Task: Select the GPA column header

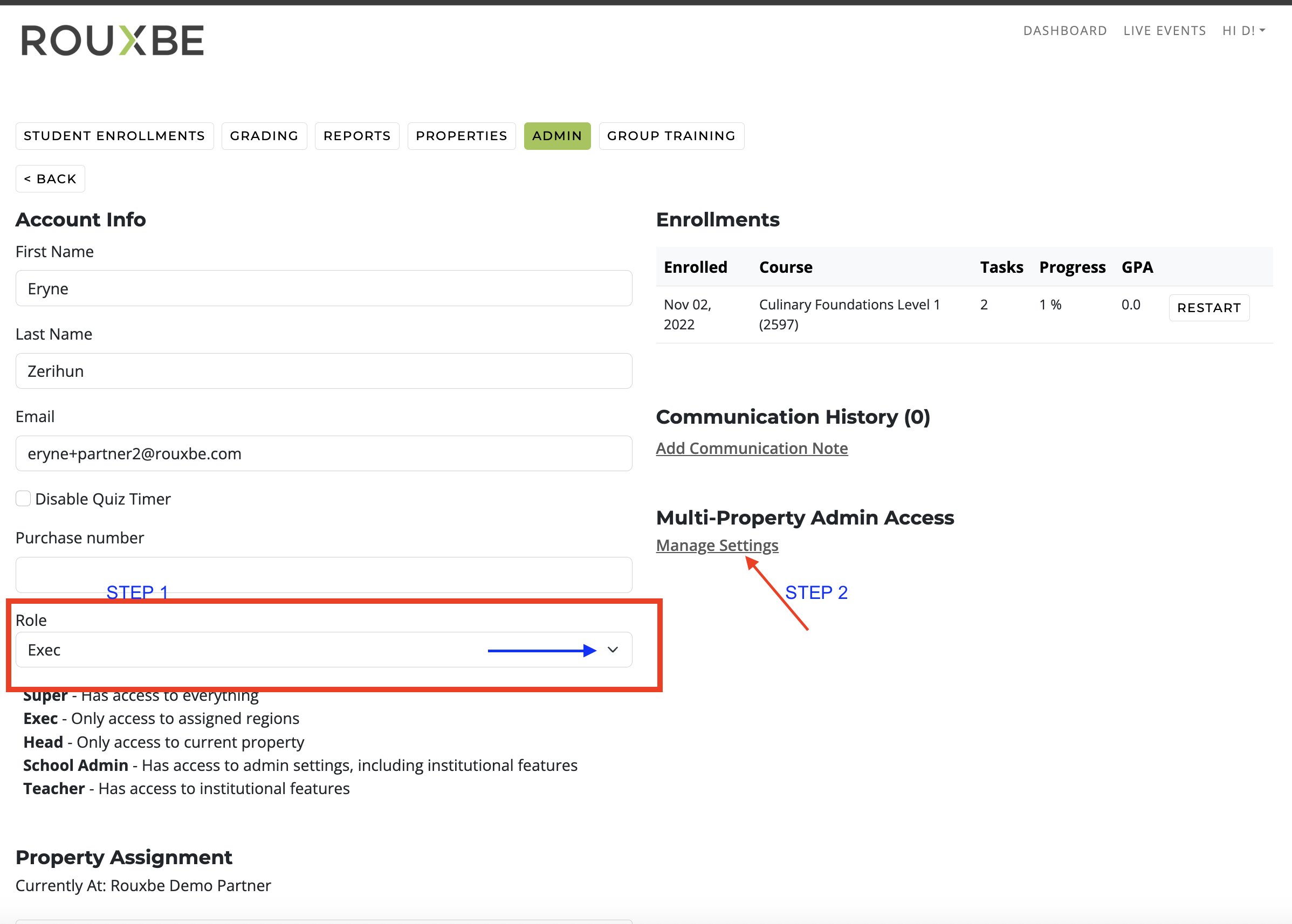Action: (1137, 267)
